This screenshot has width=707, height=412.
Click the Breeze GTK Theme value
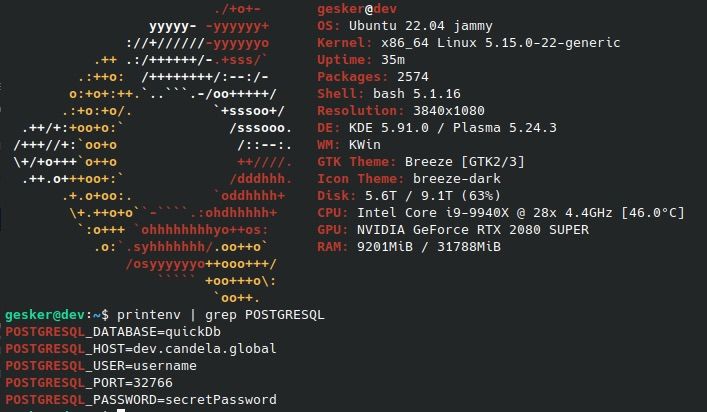tap(464, 162)
